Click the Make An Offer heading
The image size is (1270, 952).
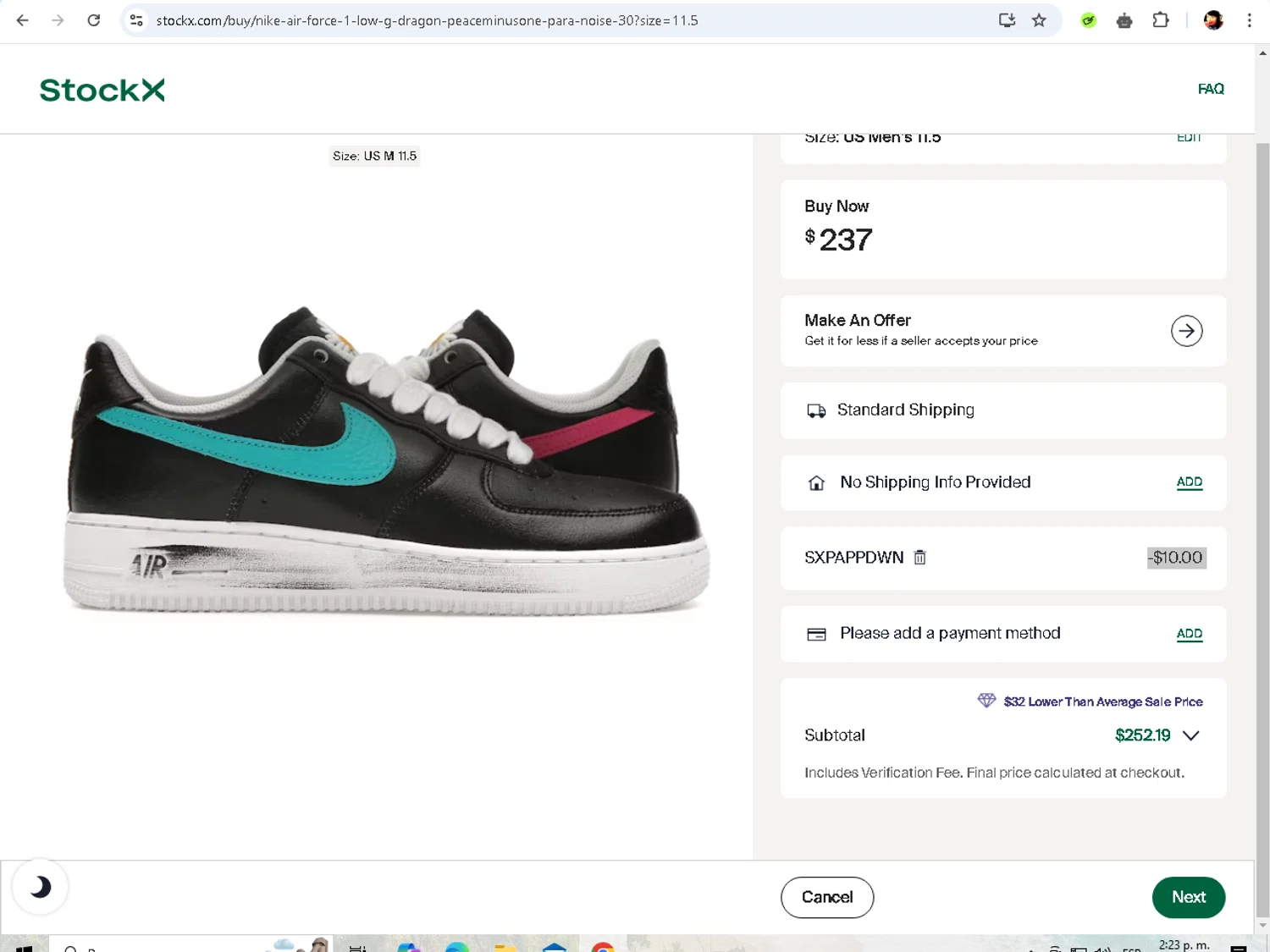pyautogui.click(x=858, y=320)
